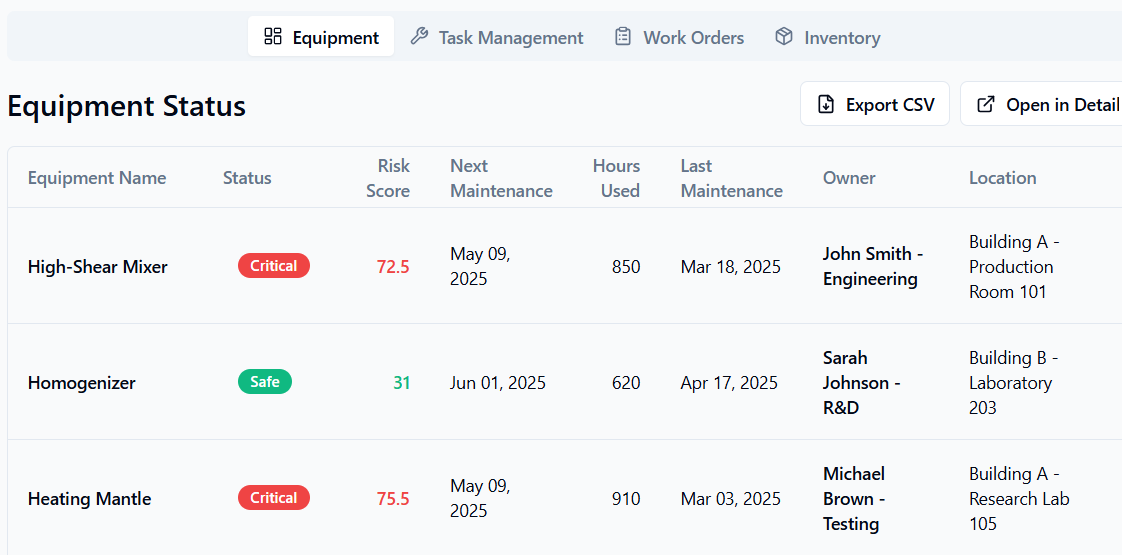Screen dimensions: 1122x555
Task: Click location Building A - Research Lab 105
Action: [x=1019, y=498]
